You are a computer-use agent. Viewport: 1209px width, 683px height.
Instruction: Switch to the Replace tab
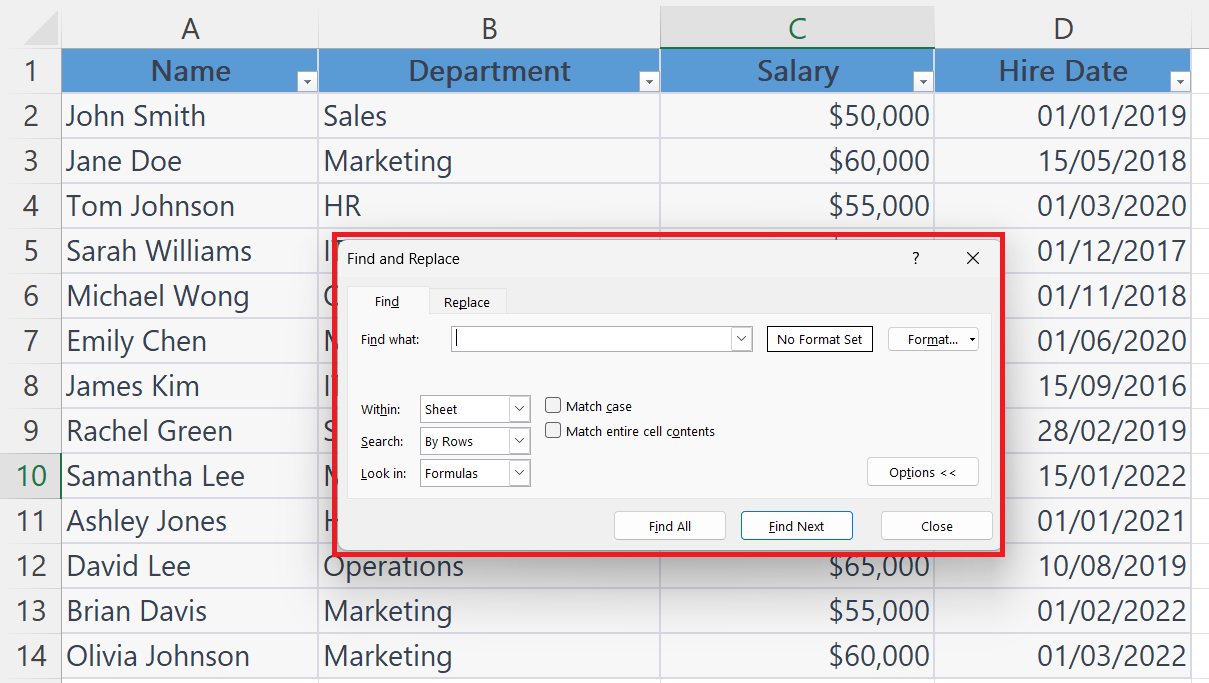[467, 302]
